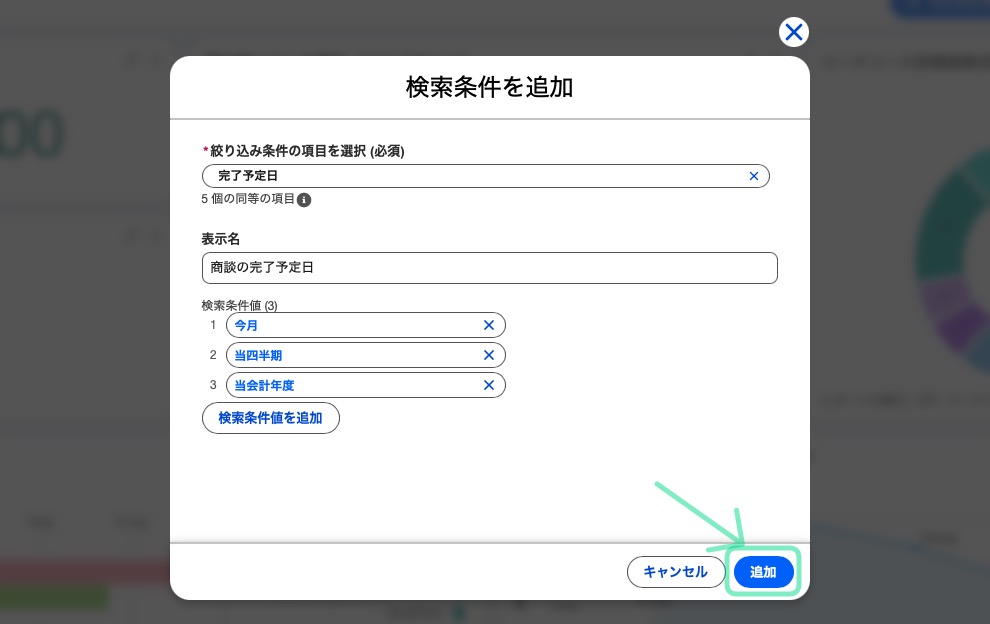This screenshot has width=990, height=624.
Task: Click the 検索条件値 (3) label
Action: coord(239,306)
